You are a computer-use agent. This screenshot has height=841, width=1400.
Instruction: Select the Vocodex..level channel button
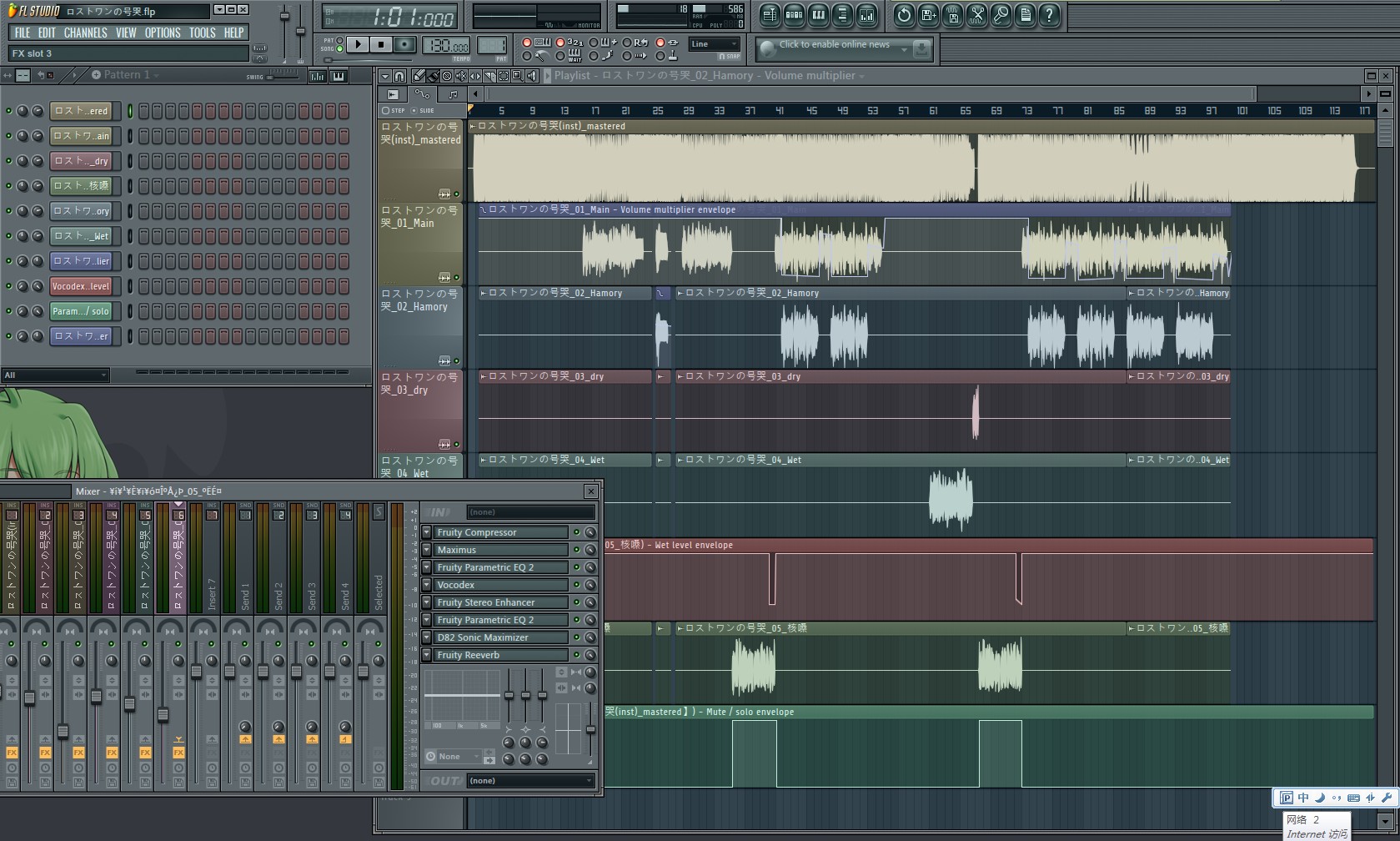(x=80, y=286)
